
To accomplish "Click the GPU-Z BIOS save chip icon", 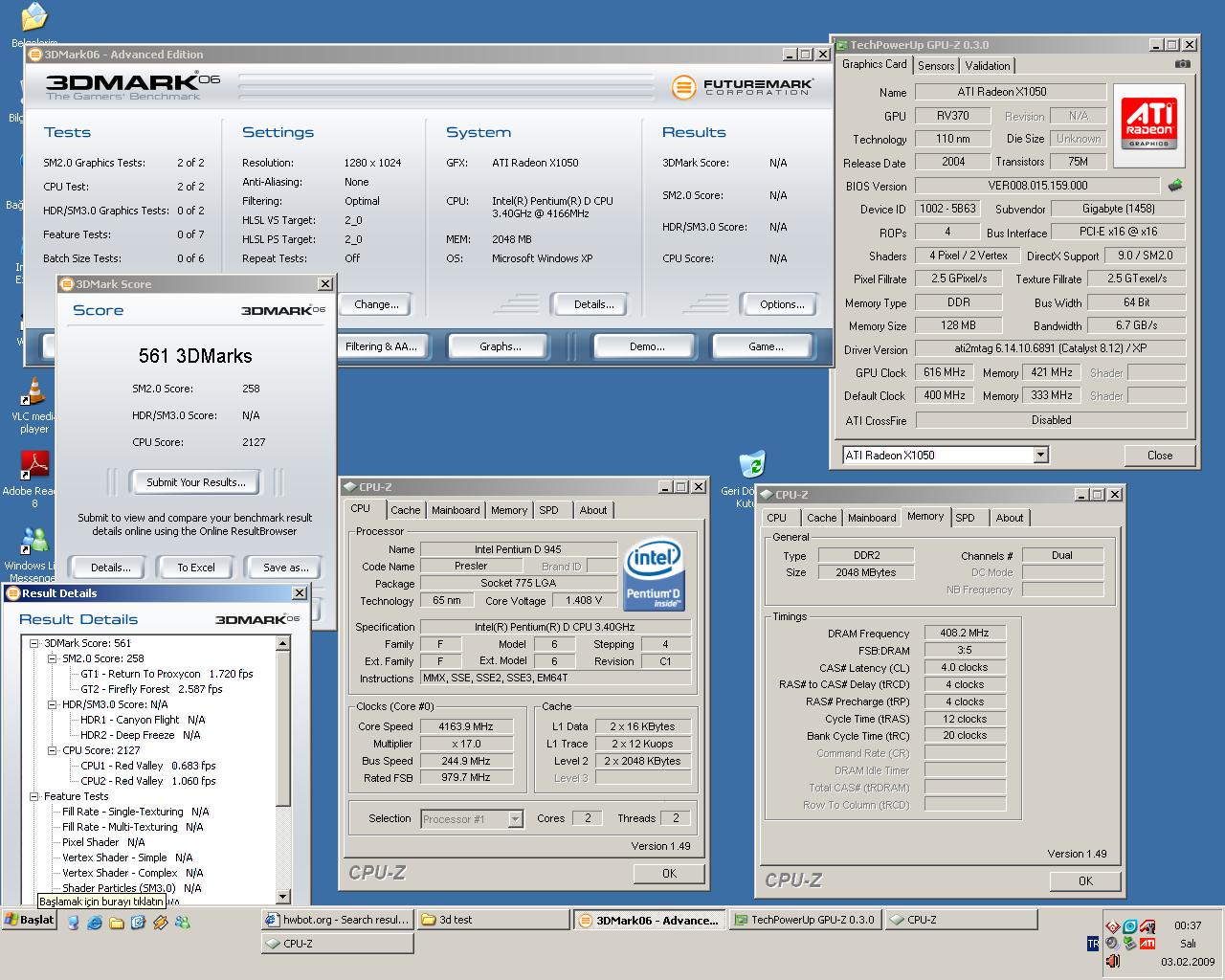I will click(x=1174, y=186).
